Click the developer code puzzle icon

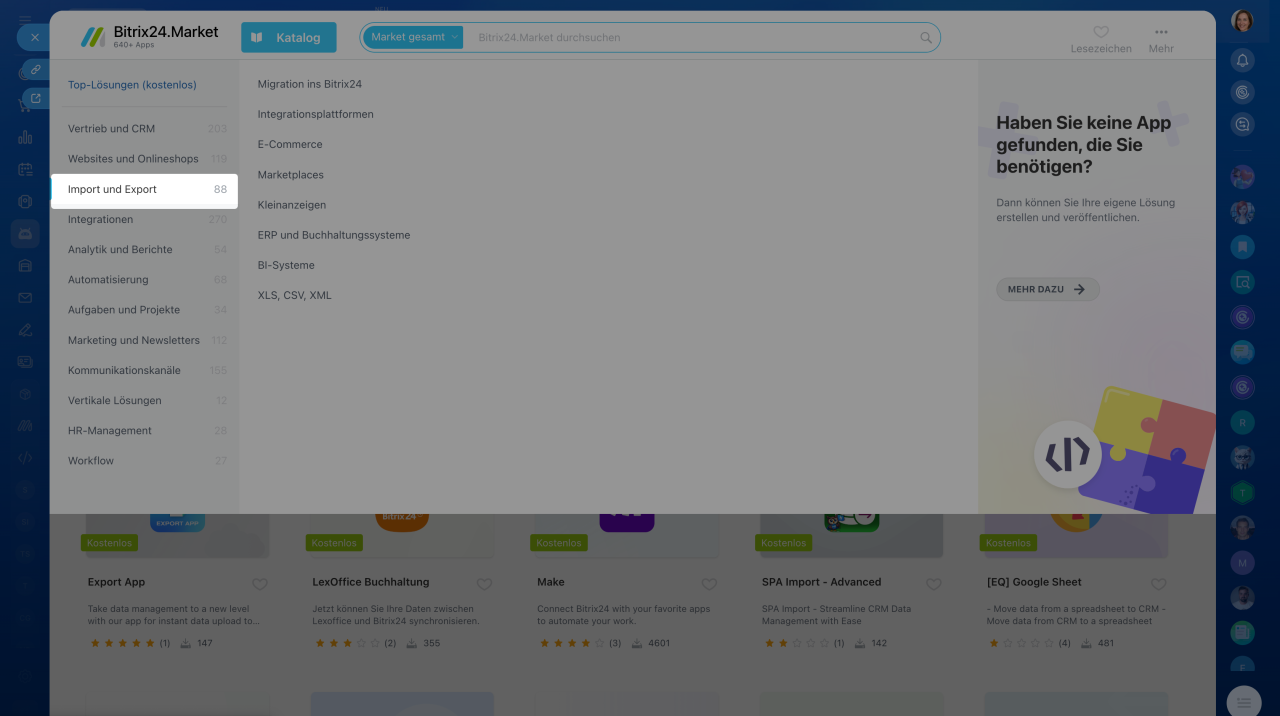1067,455
